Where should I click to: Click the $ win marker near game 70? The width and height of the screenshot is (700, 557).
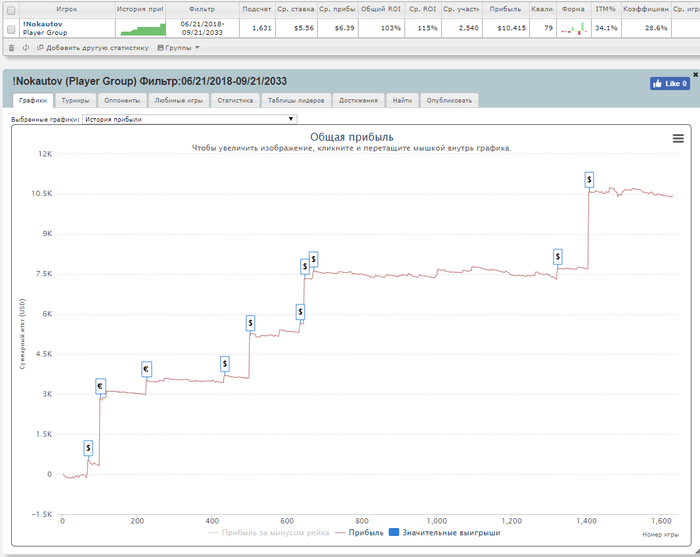click(x=88, y=448)
